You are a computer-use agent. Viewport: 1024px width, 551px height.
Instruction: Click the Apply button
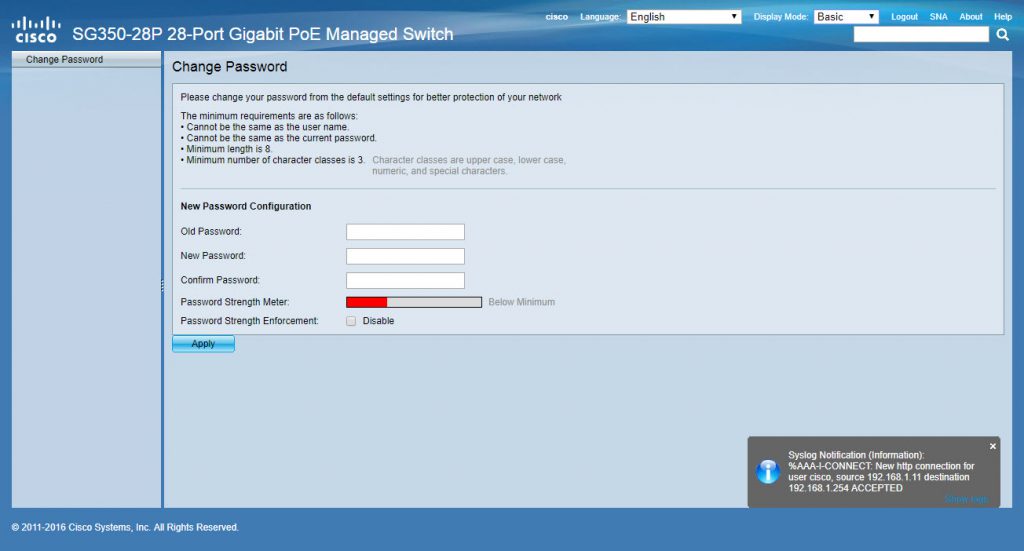(x=203, y=344)
